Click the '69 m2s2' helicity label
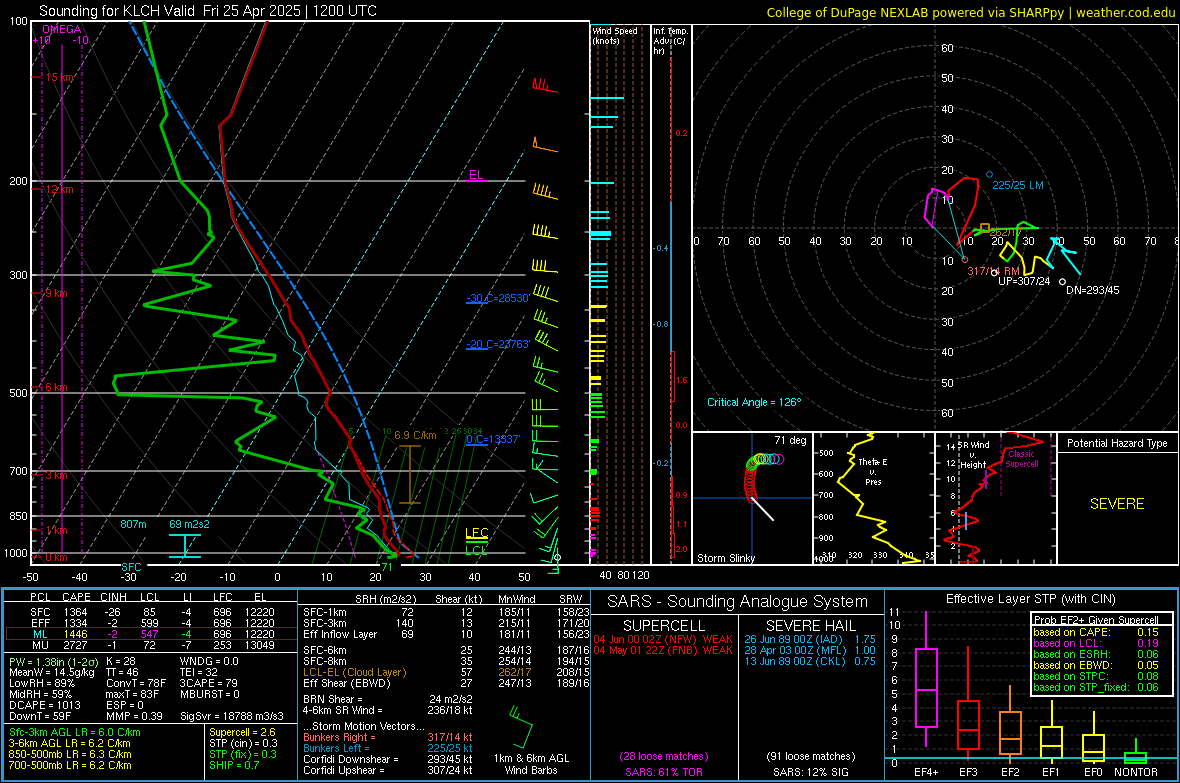 (190, 524)
